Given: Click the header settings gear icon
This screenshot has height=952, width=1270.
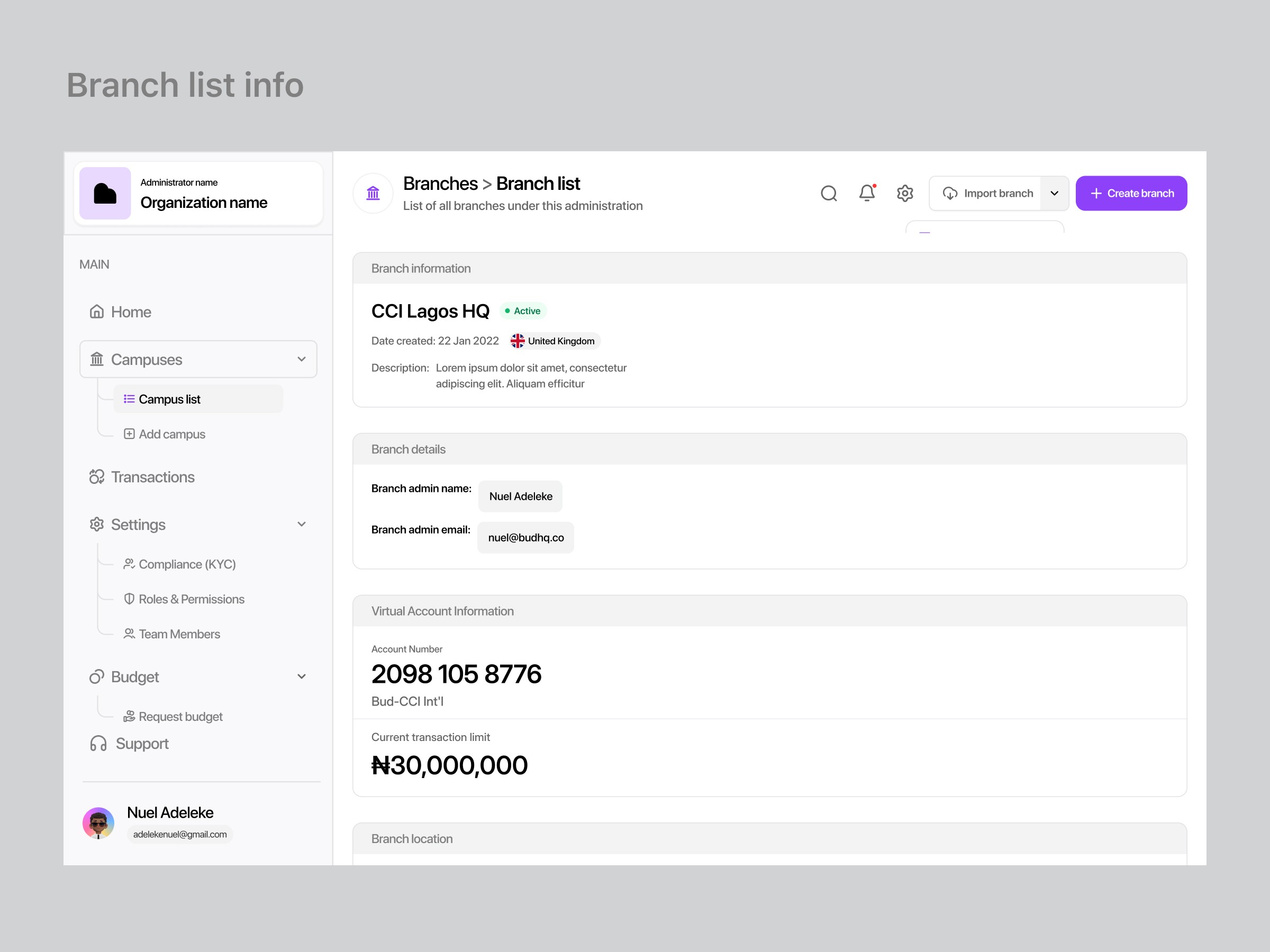Looking at the screenshot, I should pyautogui.click(x=905, y=194).
